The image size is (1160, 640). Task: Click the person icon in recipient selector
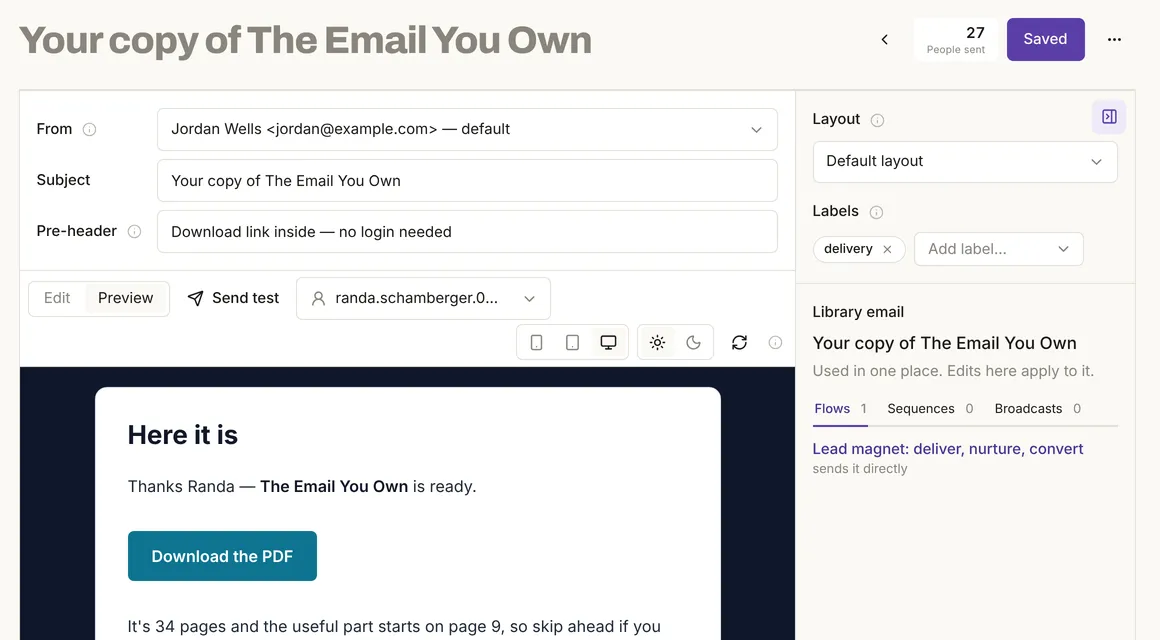(x=318, y=298)
